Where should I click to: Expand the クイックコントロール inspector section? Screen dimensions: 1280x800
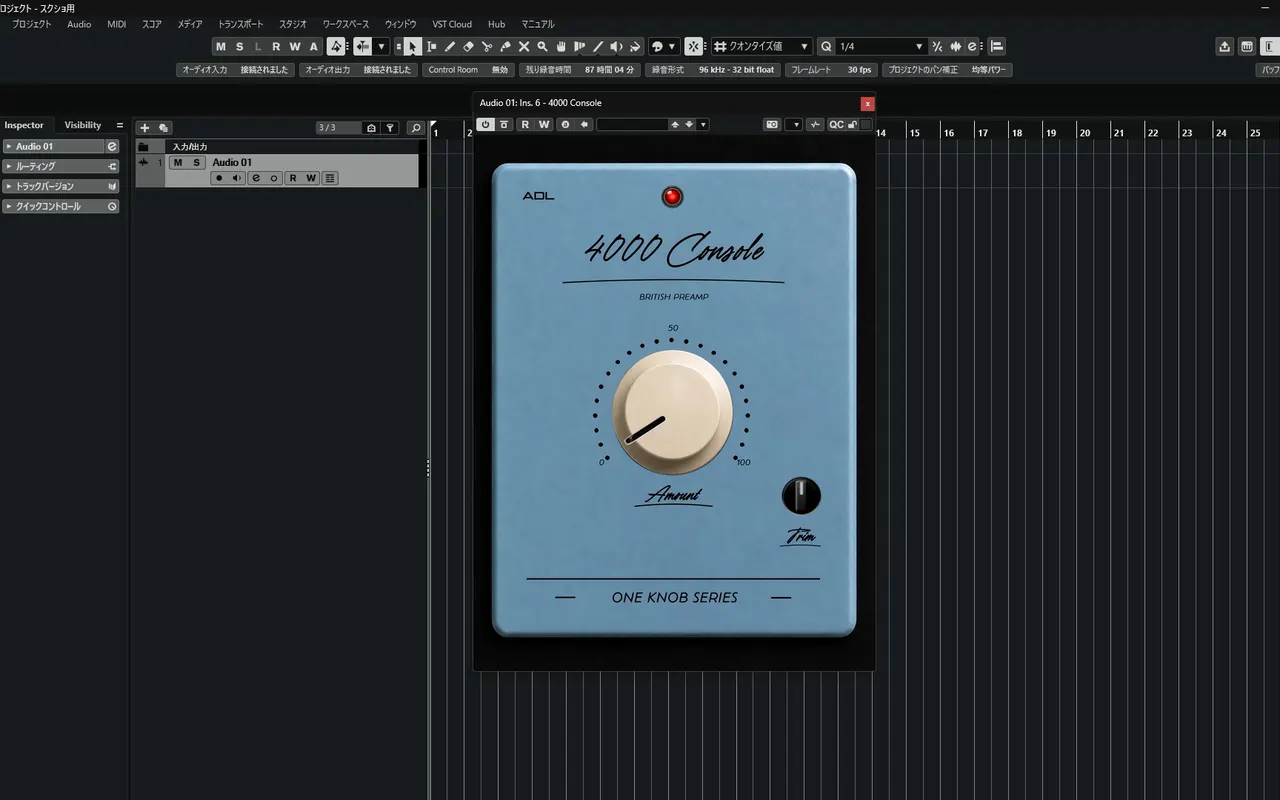61,206
